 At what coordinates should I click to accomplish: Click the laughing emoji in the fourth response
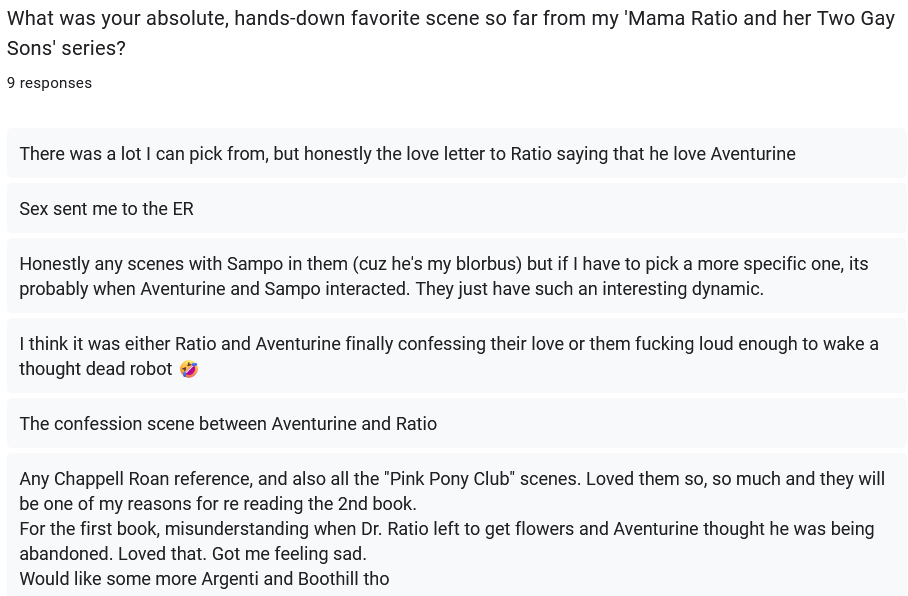(x=189, y=369)
